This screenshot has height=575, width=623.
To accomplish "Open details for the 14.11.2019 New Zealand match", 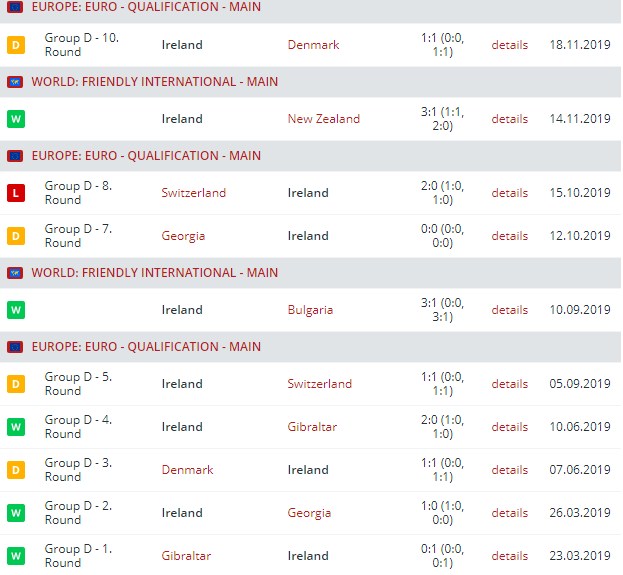I will (x=509, y=119).
